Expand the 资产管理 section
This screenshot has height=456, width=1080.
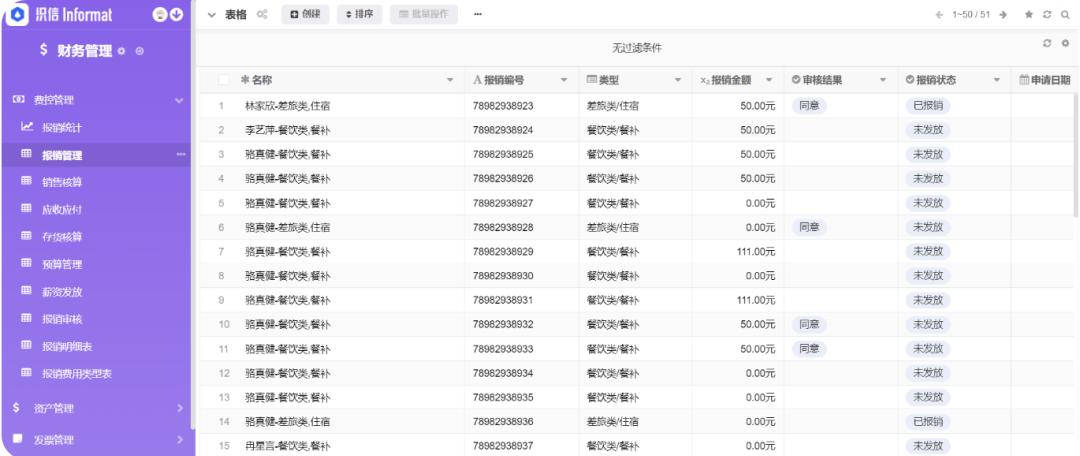(x=180, y=408)
